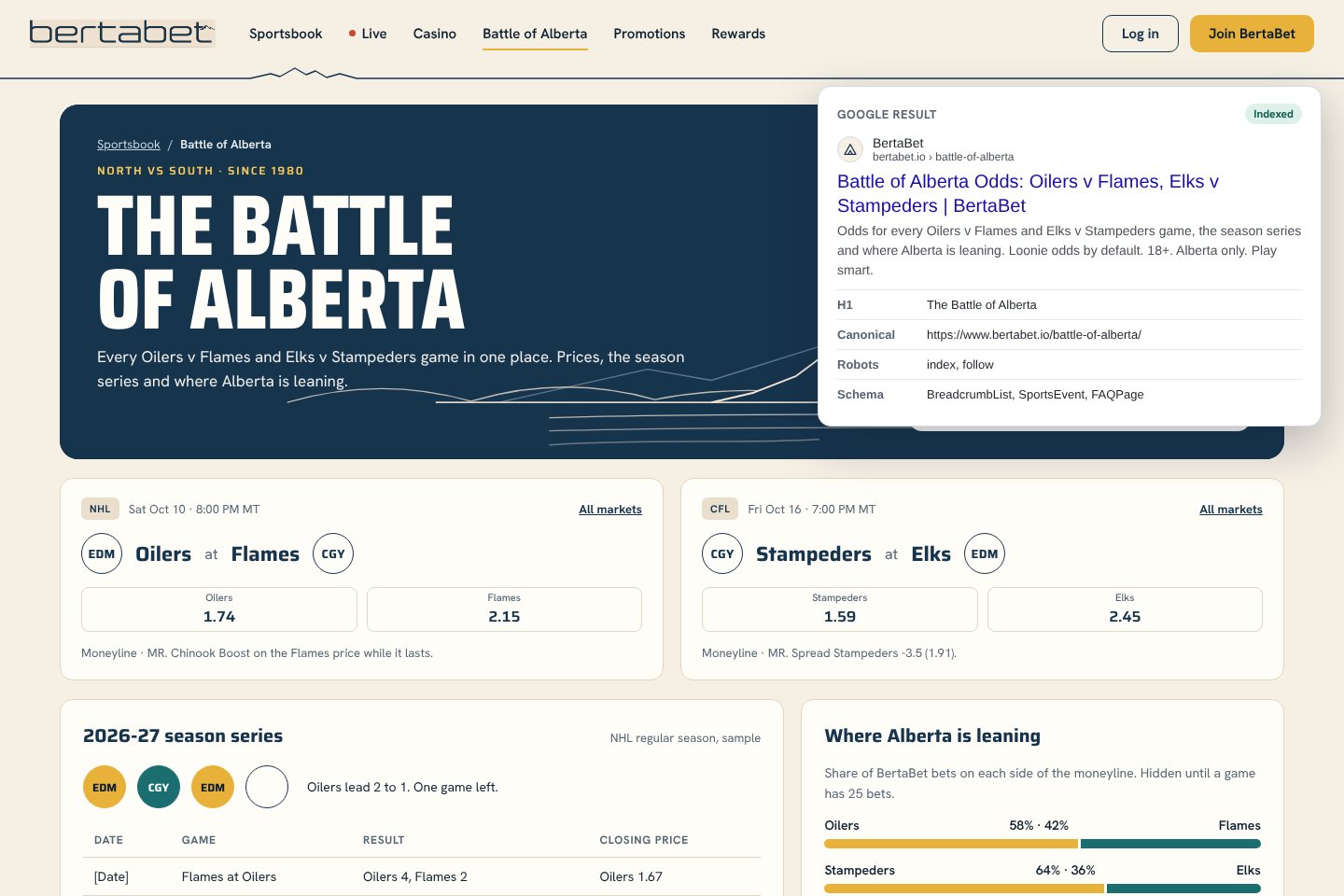The height and width of the screenshot is (896, 1344).
Task: Click the BertaBet favicon in Google result
Action: click(x=850, y=149)
